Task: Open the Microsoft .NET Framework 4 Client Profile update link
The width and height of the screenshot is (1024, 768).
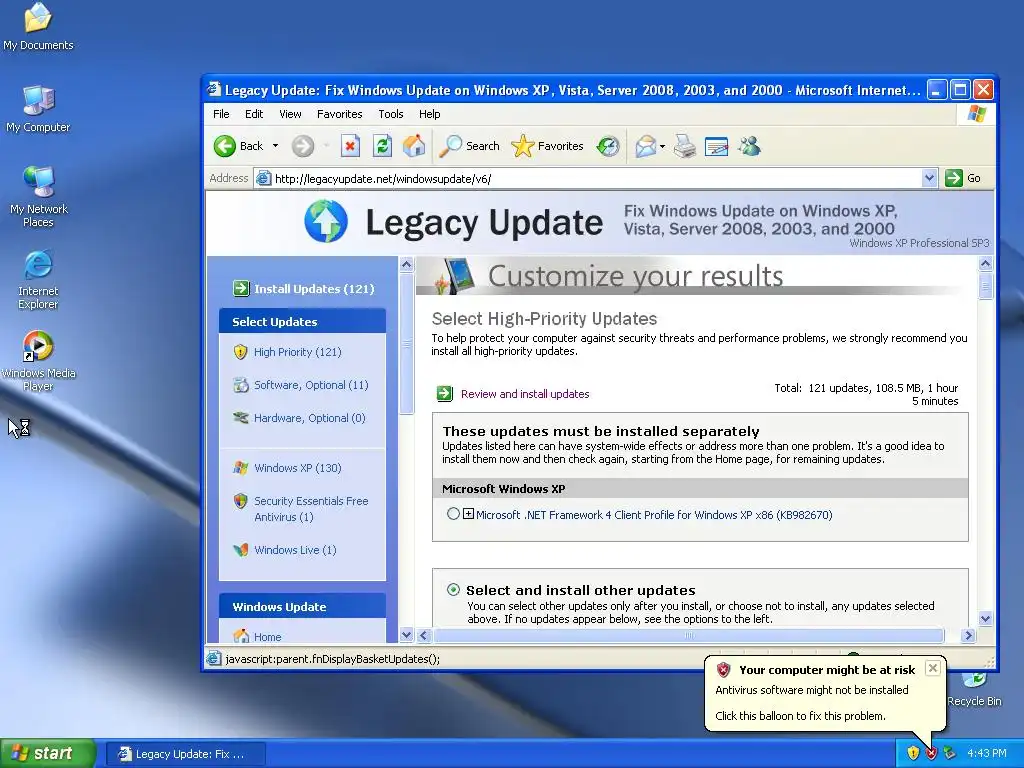Action: [654, 515]
